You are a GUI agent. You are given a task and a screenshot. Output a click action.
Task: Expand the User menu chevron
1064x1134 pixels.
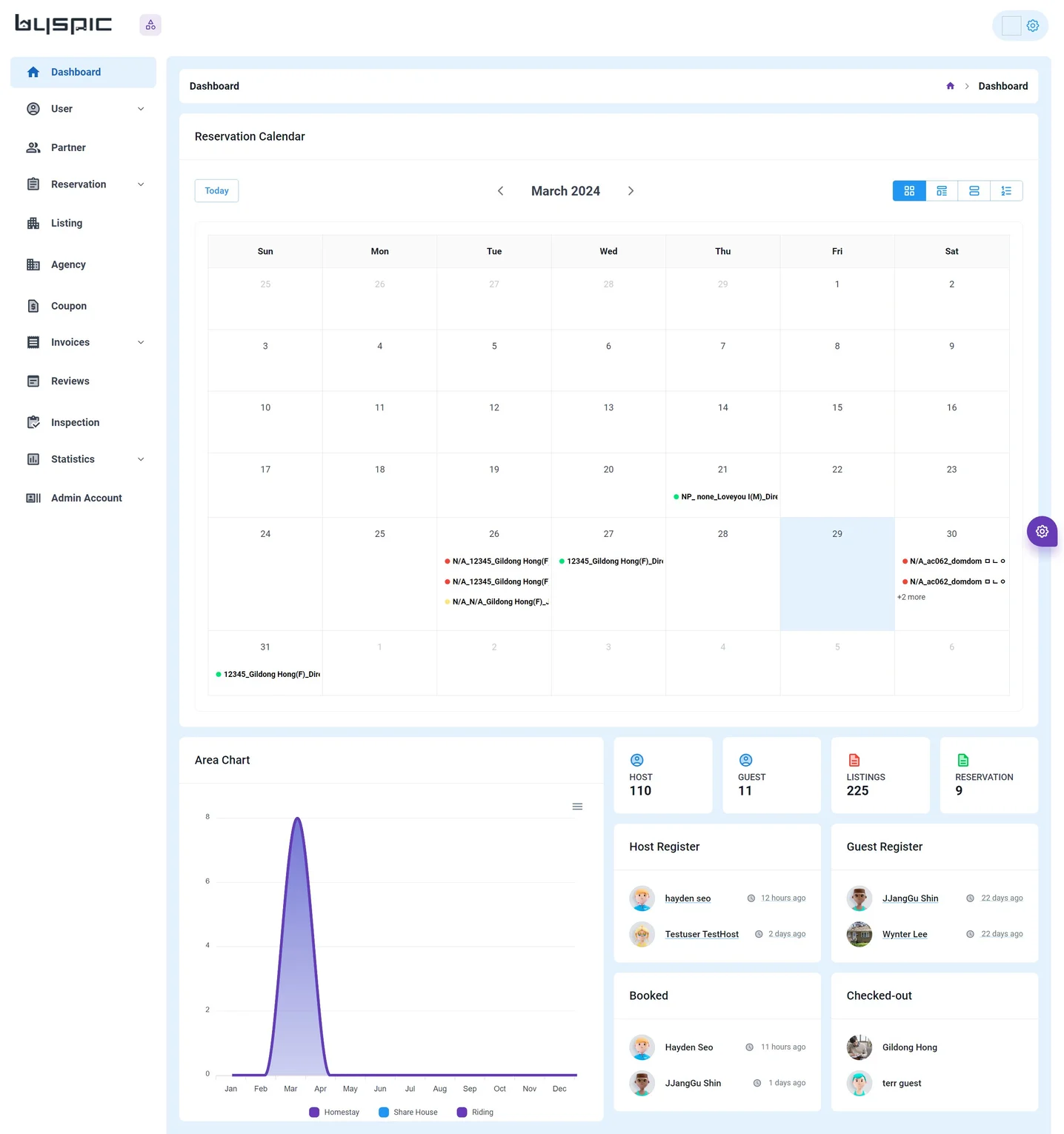(x=141, y=109)
